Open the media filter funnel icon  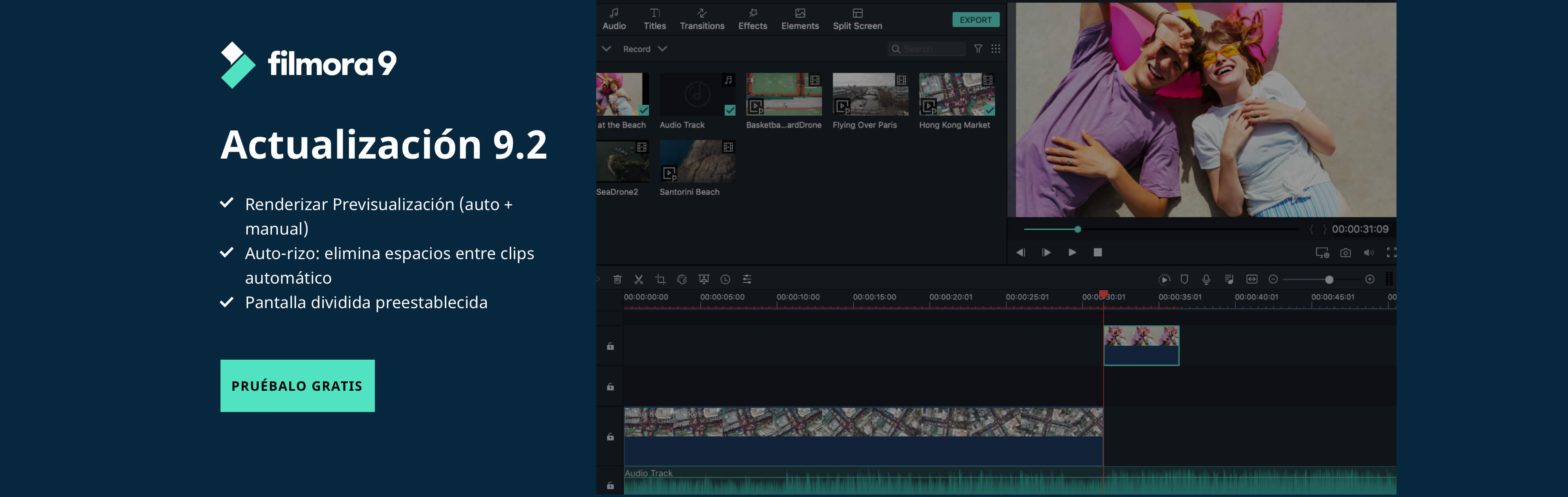click(978, 49)
